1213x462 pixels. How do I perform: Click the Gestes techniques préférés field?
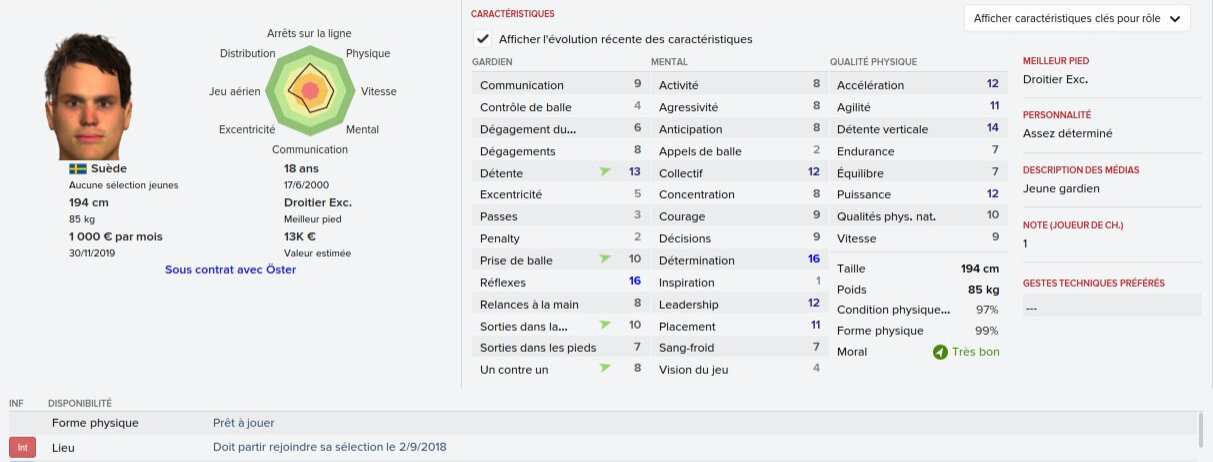[x=1111, y=308]
